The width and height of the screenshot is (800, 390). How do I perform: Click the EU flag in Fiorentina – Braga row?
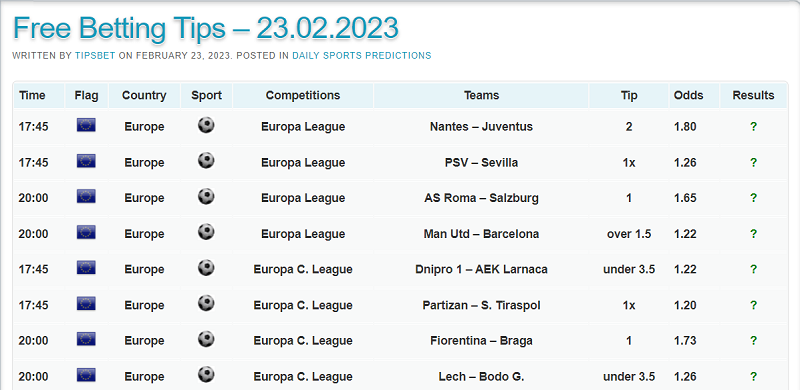pos(86,339)
